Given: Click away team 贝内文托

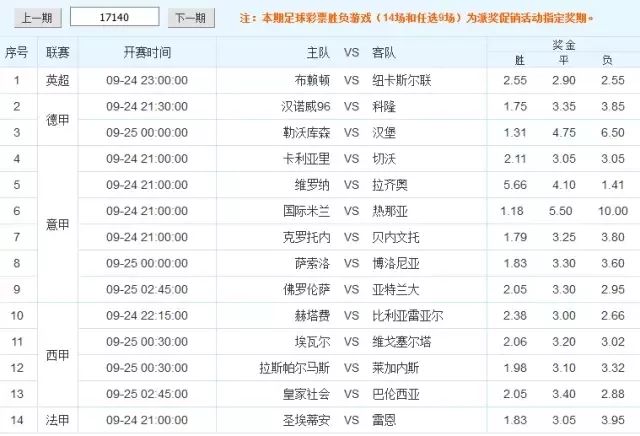Looking at the screenshot, I should (x=396, y=237).
